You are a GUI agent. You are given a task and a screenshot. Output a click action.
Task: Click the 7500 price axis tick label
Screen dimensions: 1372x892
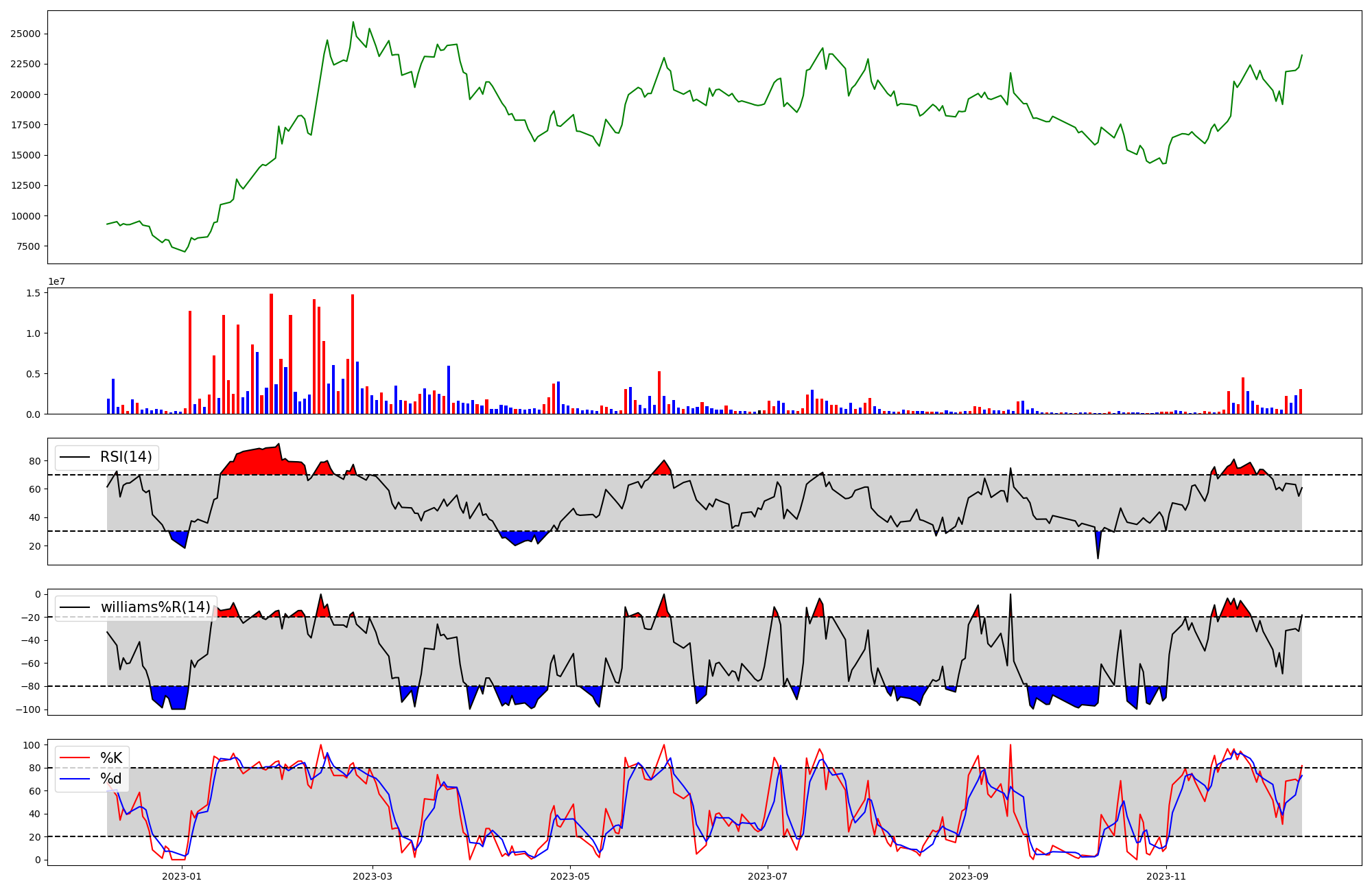(x=28, y=246)
